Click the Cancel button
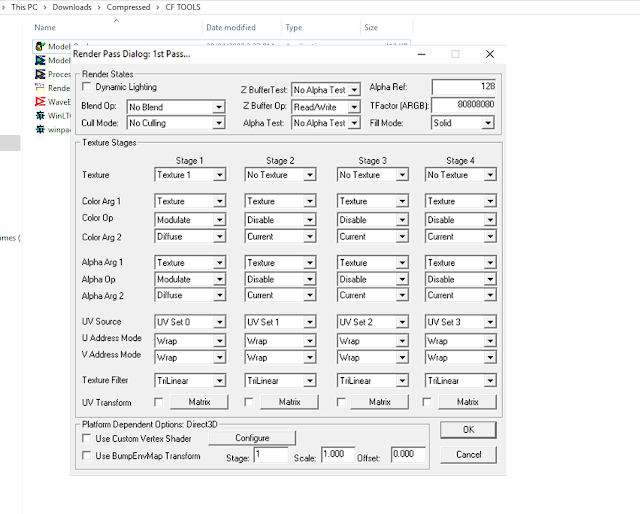This screenshot has width=640, height=514. click(469, 454)
